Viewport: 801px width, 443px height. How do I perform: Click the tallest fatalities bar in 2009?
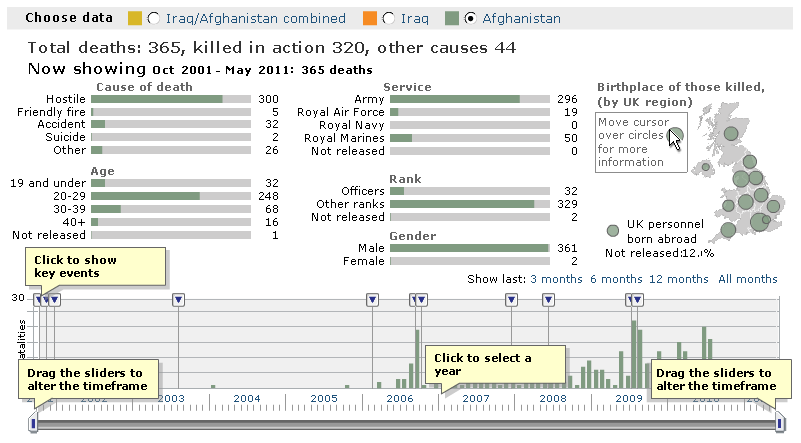tap(634, 355)
